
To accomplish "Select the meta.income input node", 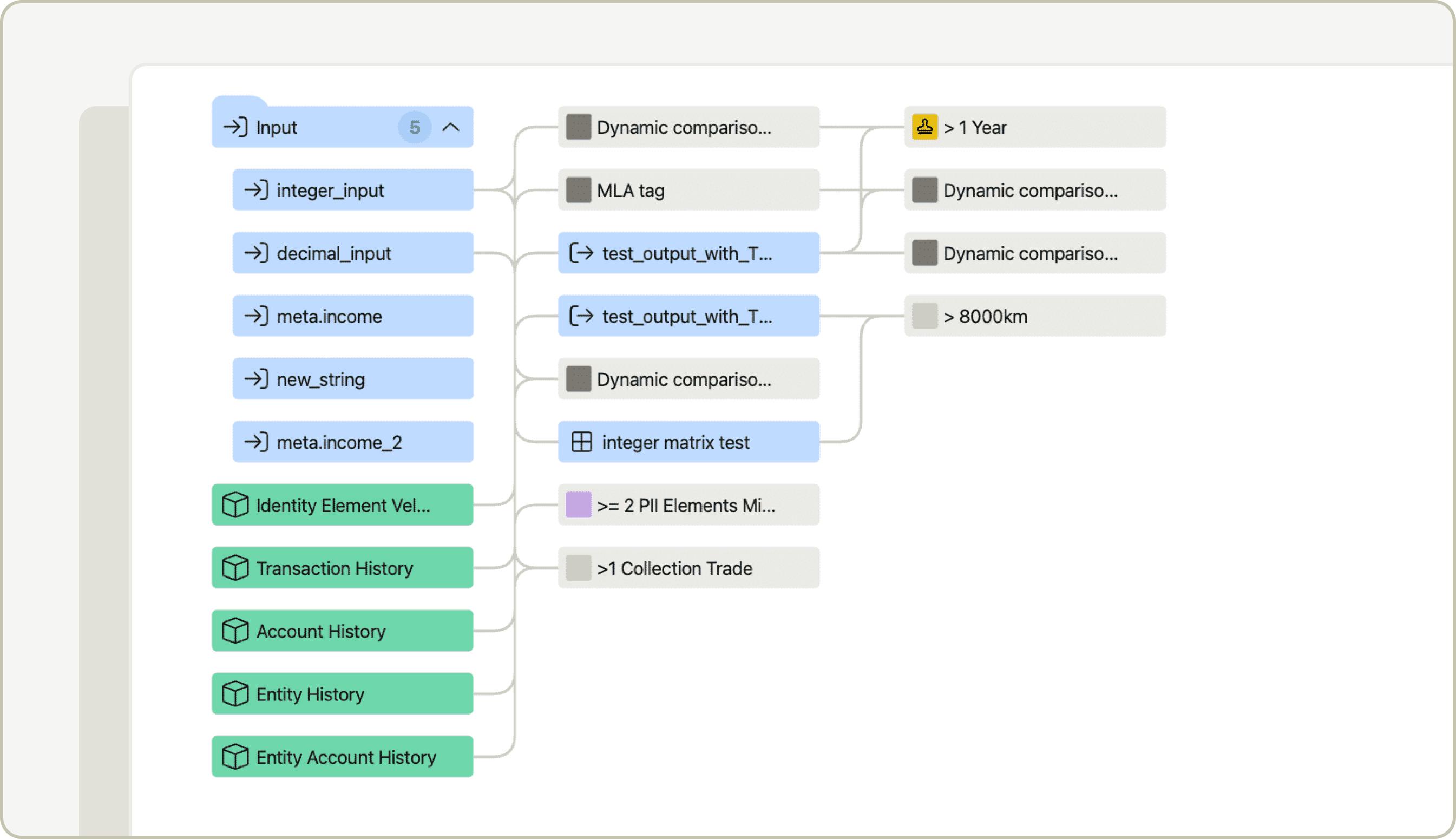I will (352, 316).
